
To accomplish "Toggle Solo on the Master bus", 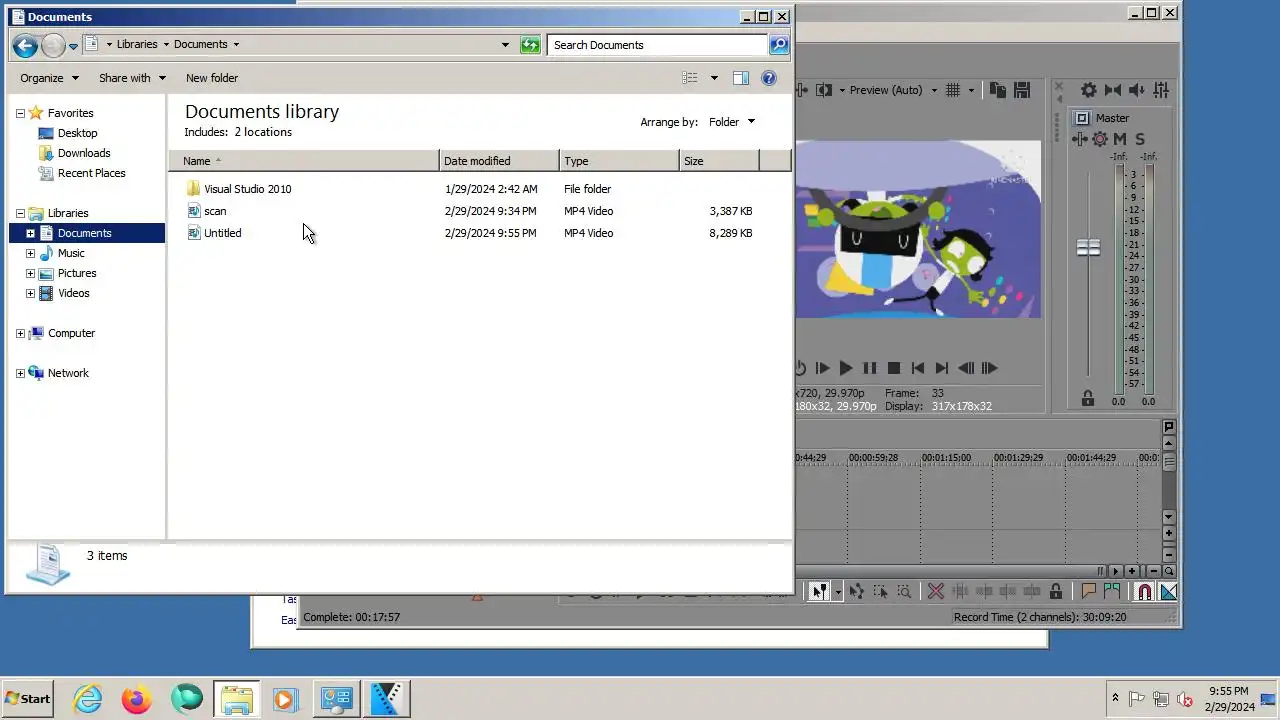I will 1140,139.
